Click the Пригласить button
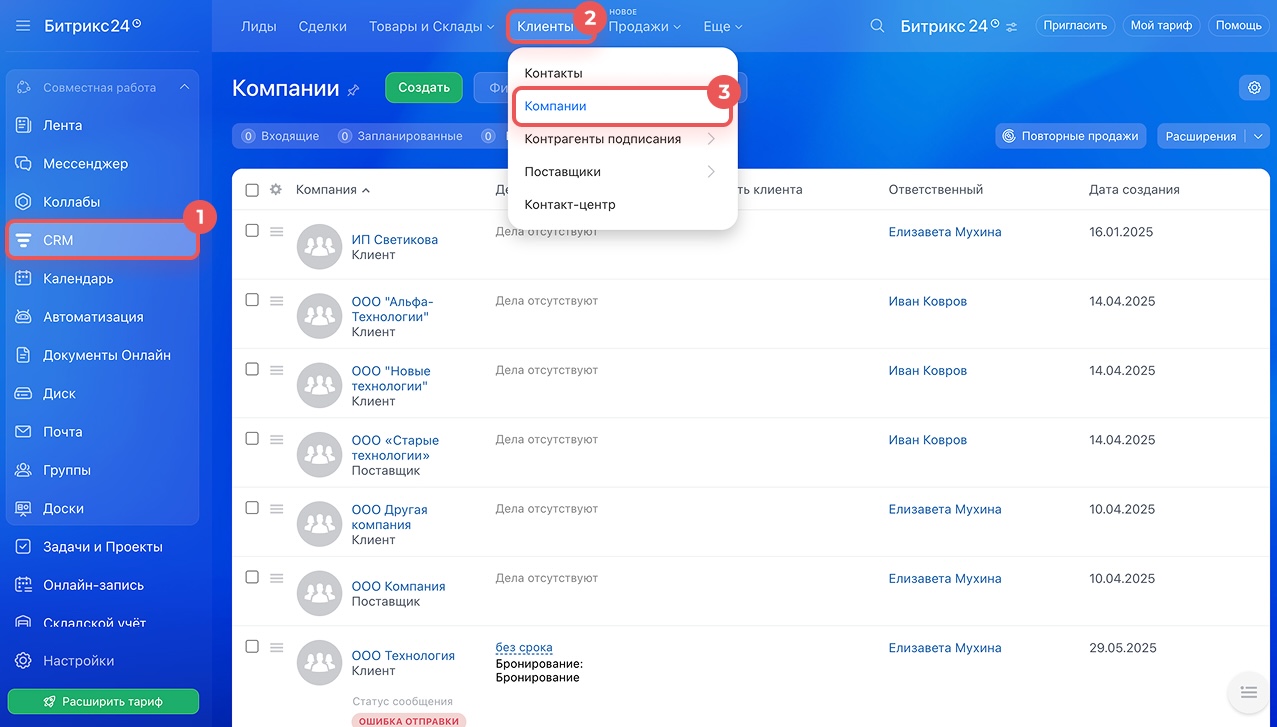 [x=1075, y=26]
